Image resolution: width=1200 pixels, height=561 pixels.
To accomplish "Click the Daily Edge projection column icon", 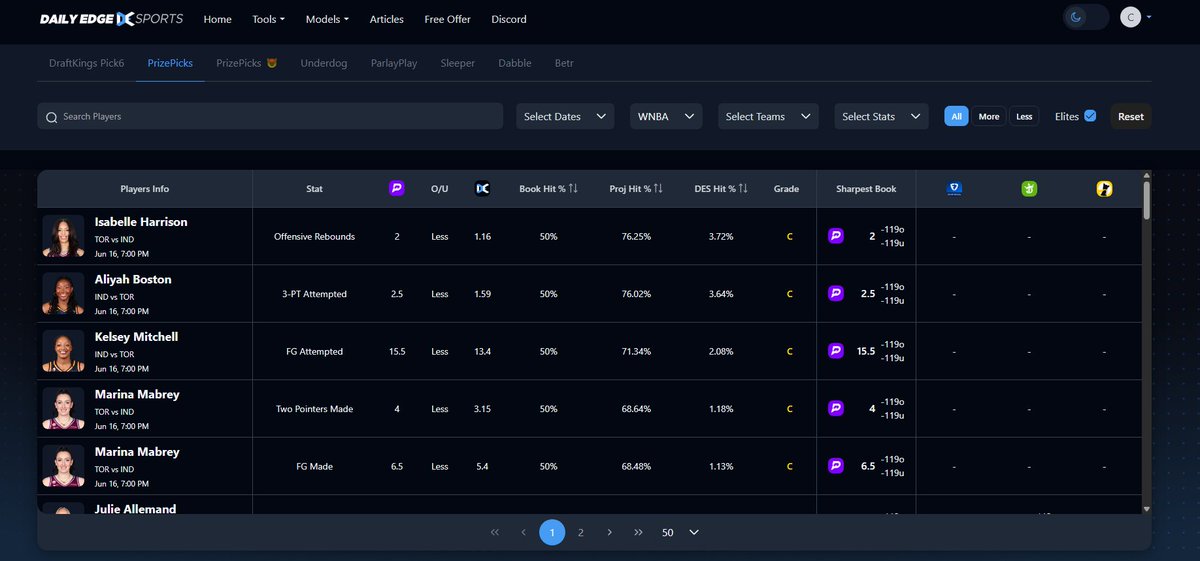I will [x=482, y=188].
